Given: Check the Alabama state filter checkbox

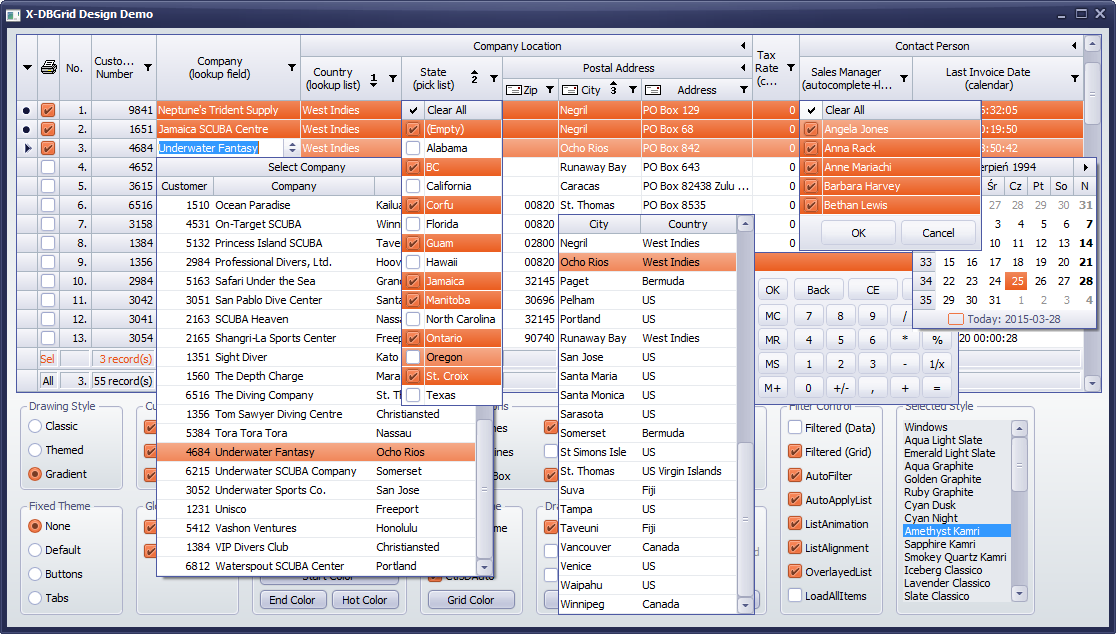Looking at the screenshot, I should tap(413, 148).
